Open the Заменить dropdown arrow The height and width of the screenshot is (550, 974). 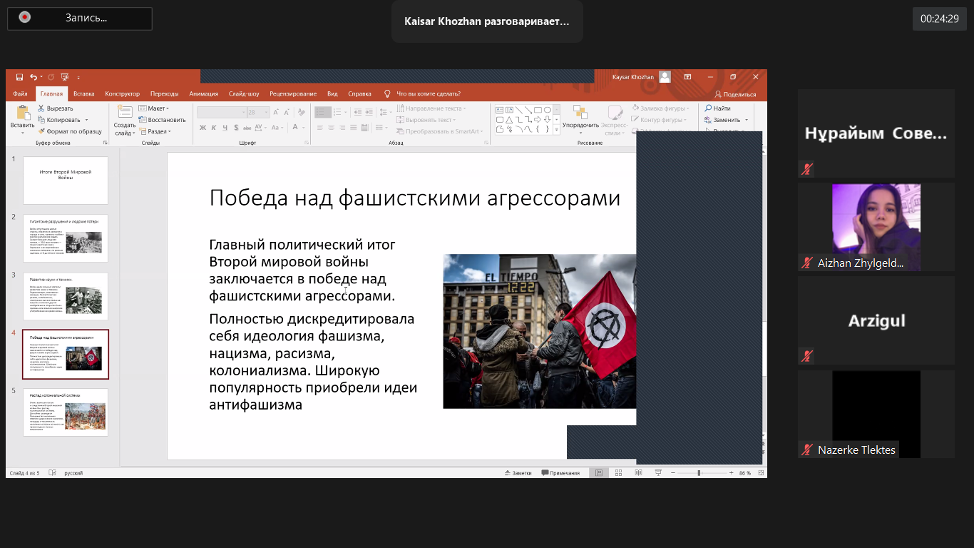tap(746, 120)
